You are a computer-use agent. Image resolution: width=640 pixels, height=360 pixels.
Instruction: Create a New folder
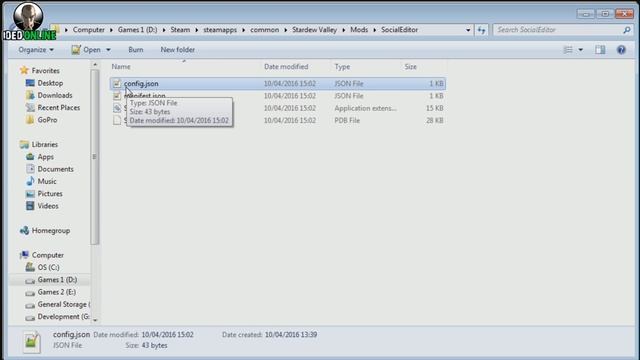[178, 50]
